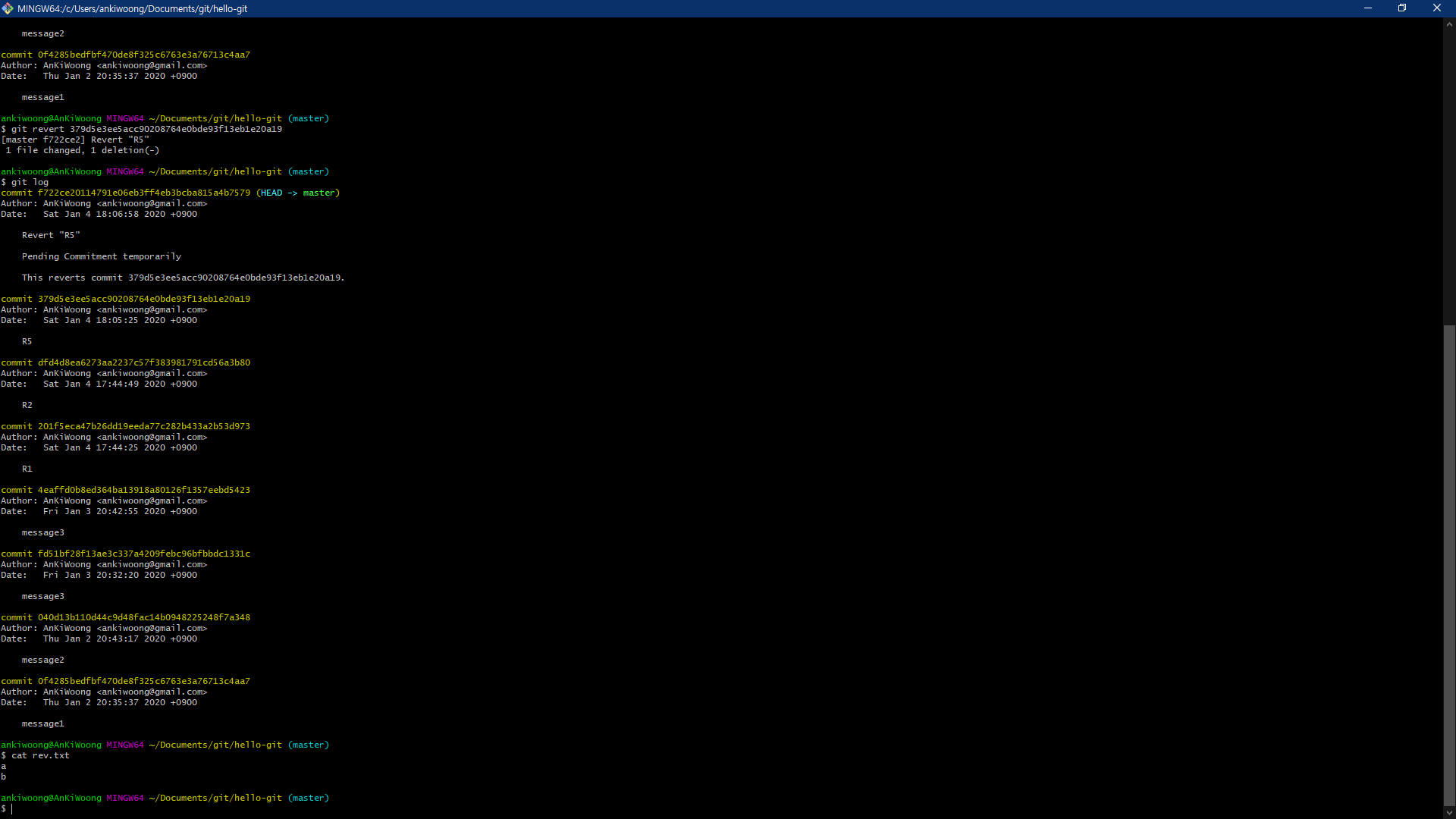Click the 'git log' command line
The image size is (1456, 819).
click(x=30, y=182)
